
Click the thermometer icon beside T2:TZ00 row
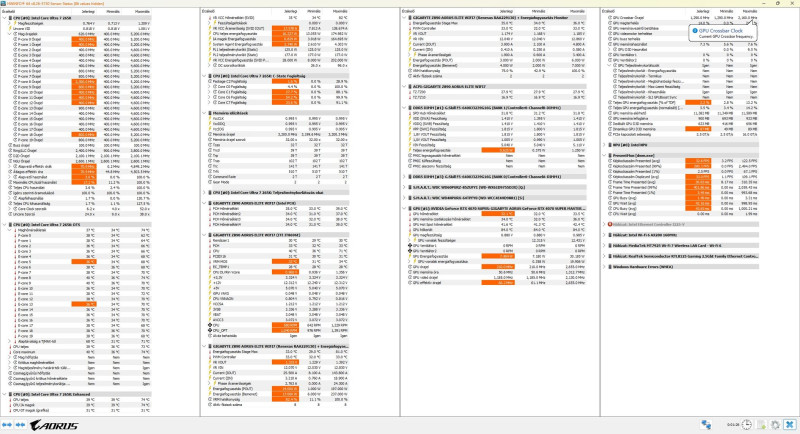[410, 92]
